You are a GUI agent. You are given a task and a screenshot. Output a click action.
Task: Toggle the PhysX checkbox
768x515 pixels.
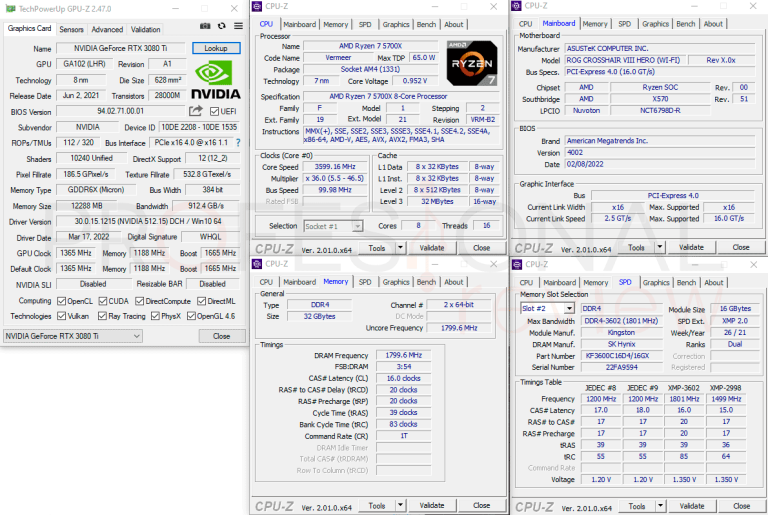[x=155, y=316]
